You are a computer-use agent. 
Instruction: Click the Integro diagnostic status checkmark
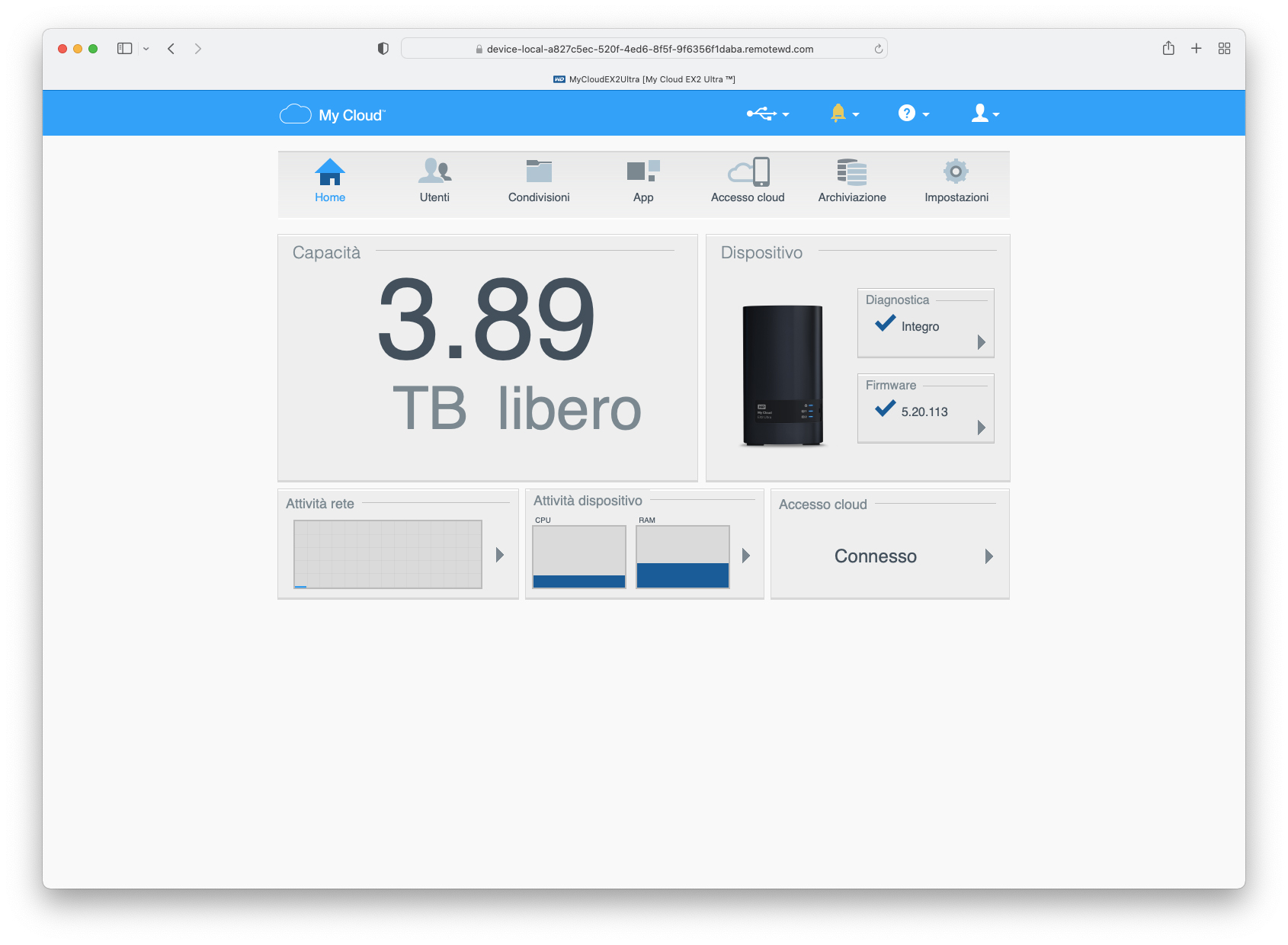(886, 323)
